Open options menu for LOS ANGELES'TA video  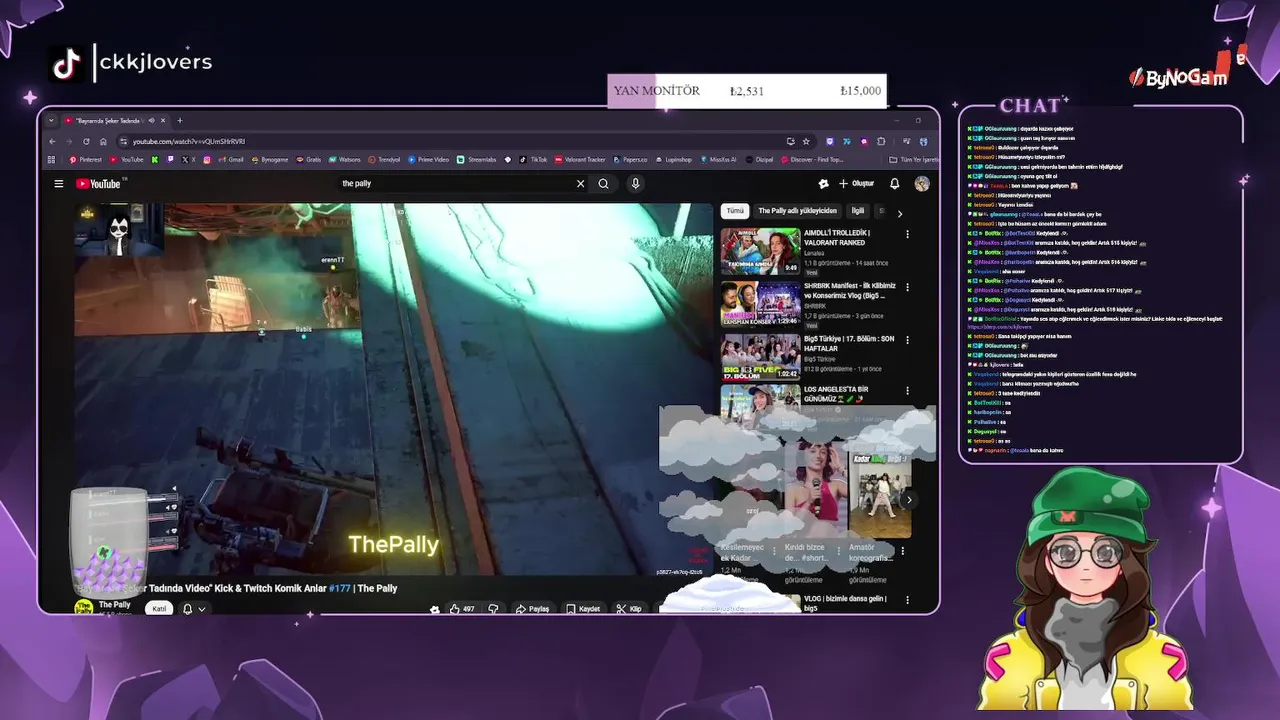click(x=908, y=391)
